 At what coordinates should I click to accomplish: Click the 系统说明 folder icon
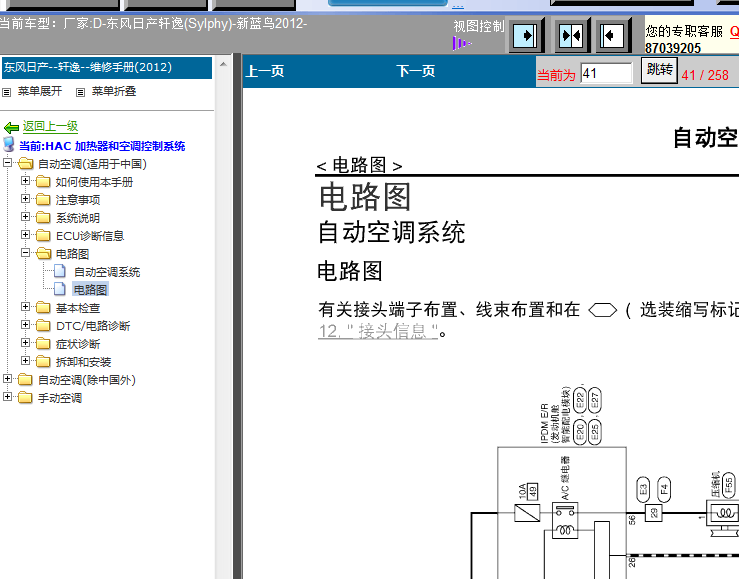coord(43,218)
